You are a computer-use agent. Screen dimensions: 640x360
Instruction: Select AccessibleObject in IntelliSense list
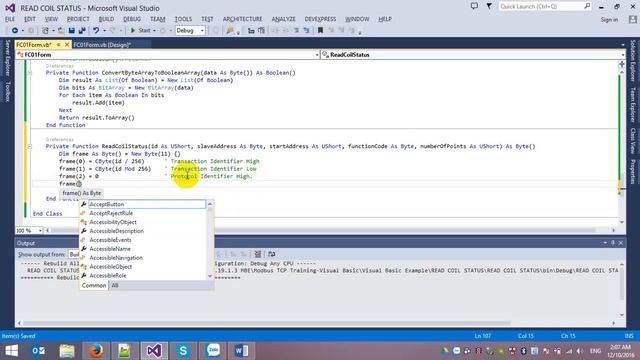[x=143, y=267]
